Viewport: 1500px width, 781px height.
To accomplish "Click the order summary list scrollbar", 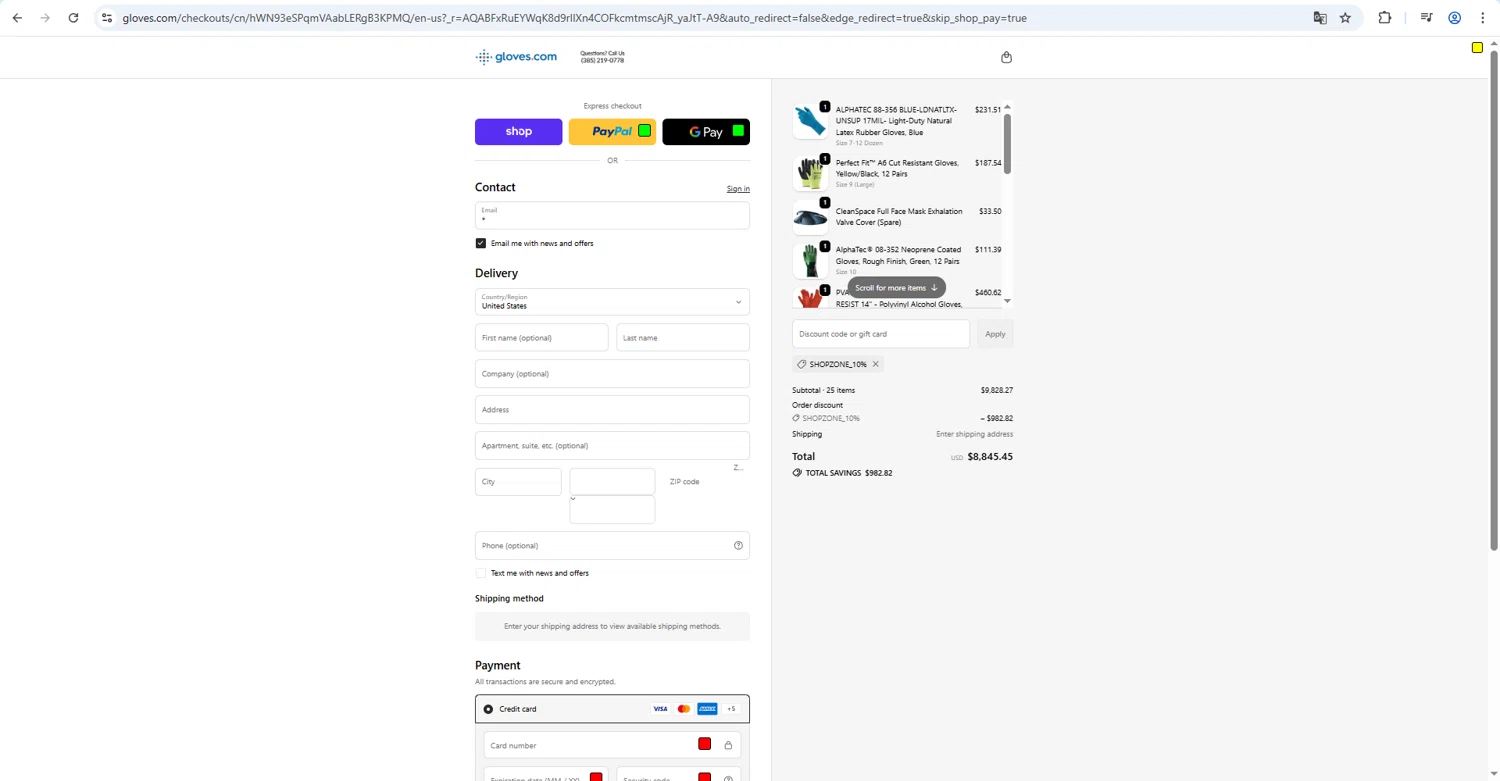I will pos(1007,144).
